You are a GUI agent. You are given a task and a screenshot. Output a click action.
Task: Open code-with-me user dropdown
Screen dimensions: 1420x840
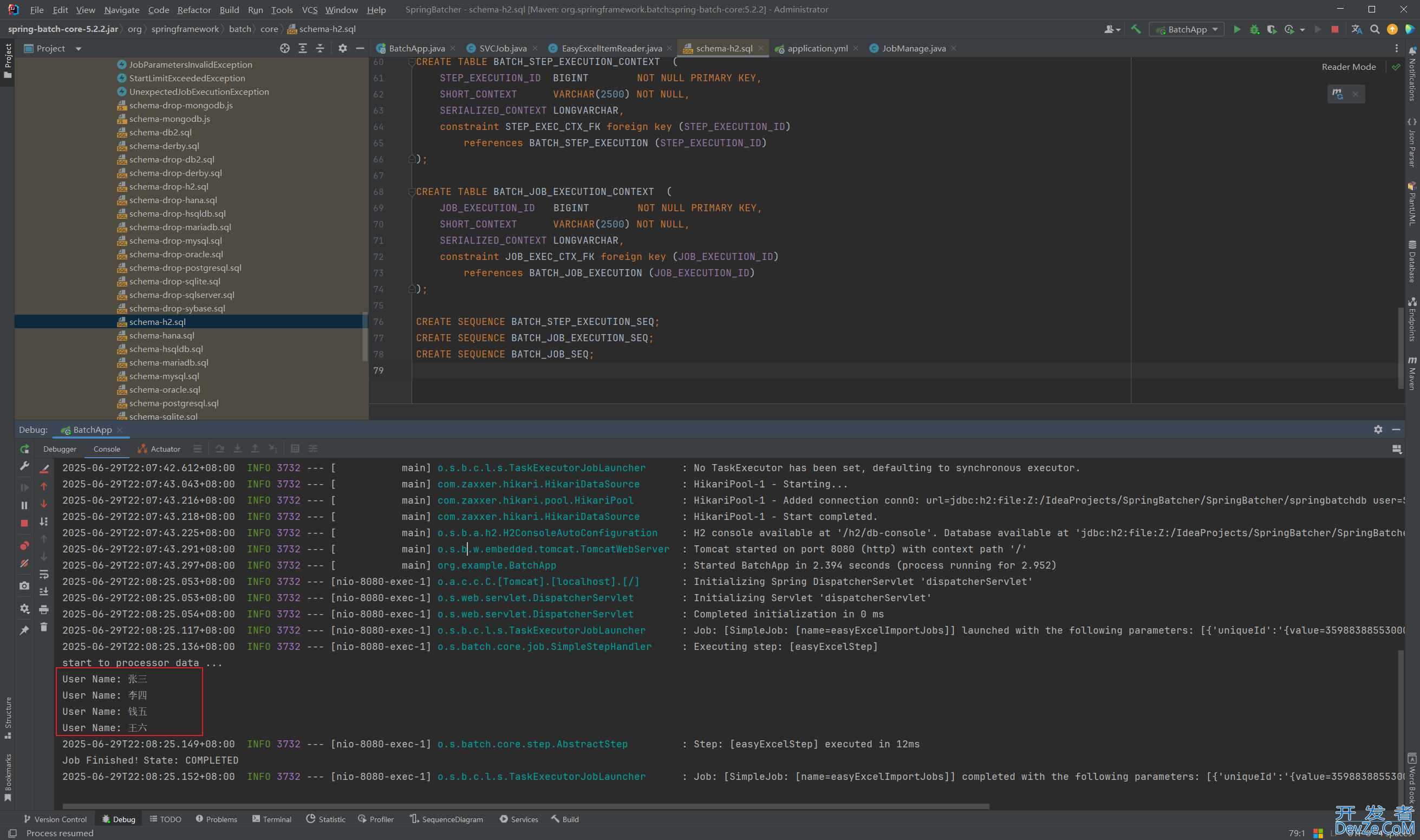point(1112,29)
